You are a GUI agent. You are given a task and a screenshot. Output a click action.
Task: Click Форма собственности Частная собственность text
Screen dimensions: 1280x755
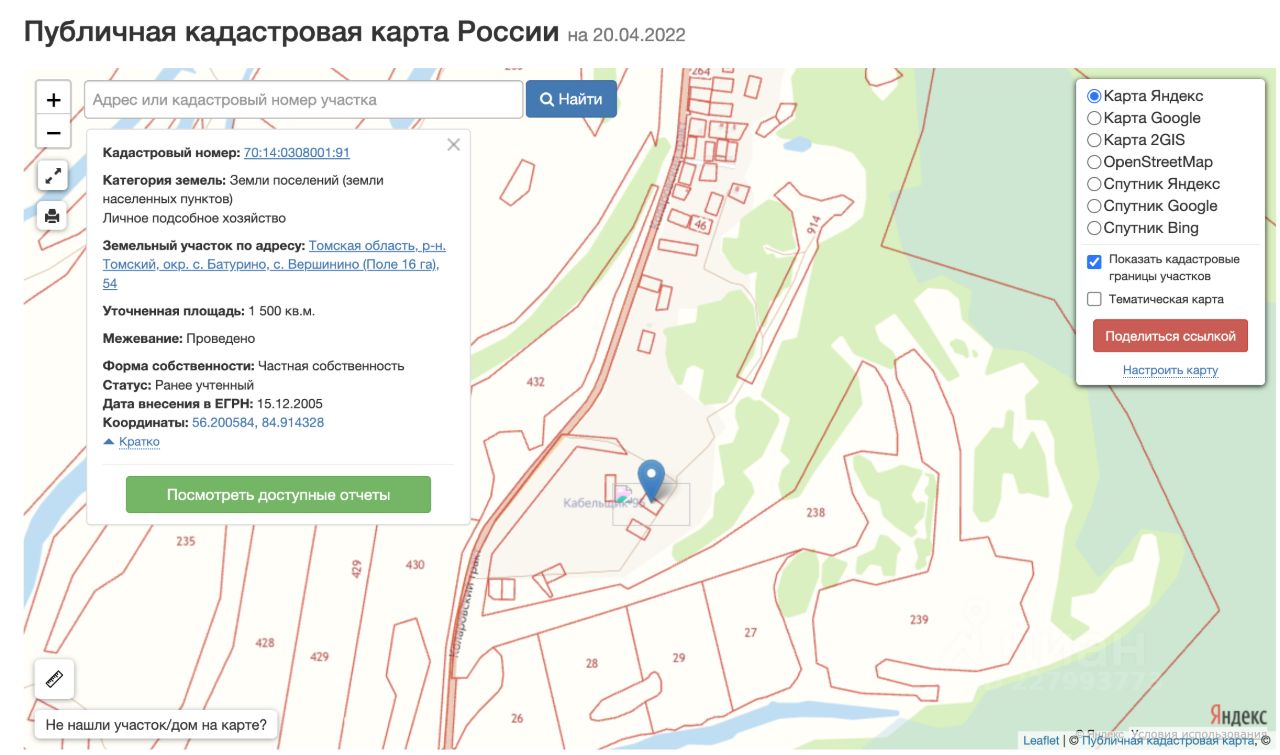pos(253,366)
